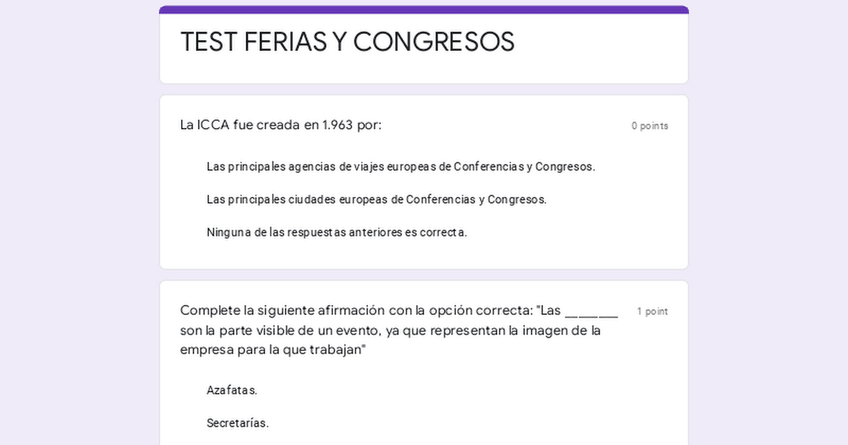848x445 pixels.
Task: Click the word "CONGRESOS" in the form title
Action: (x=433, y=42)
